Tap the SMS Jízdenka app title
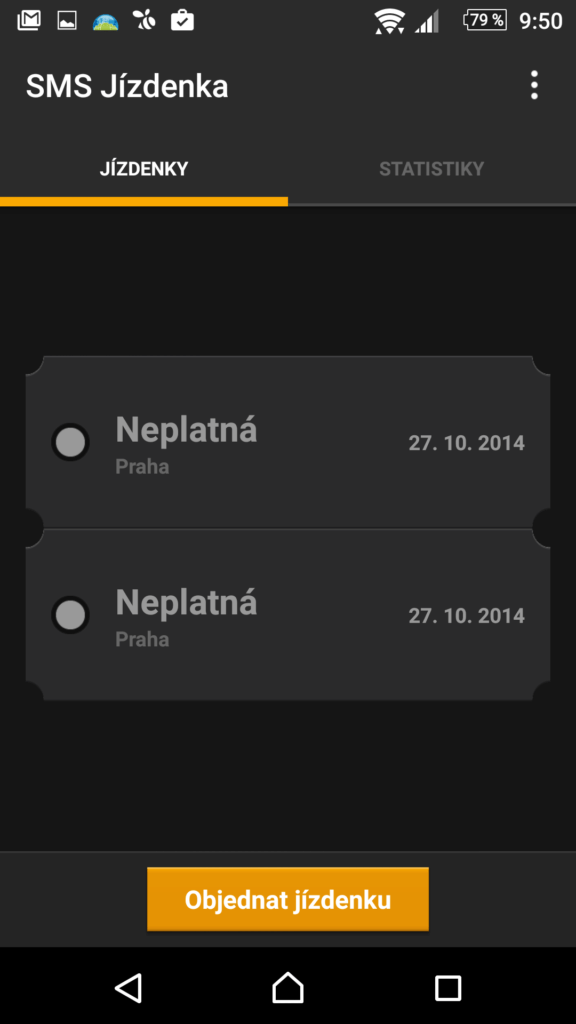576x1024 pixels. (x=127, y=86)
